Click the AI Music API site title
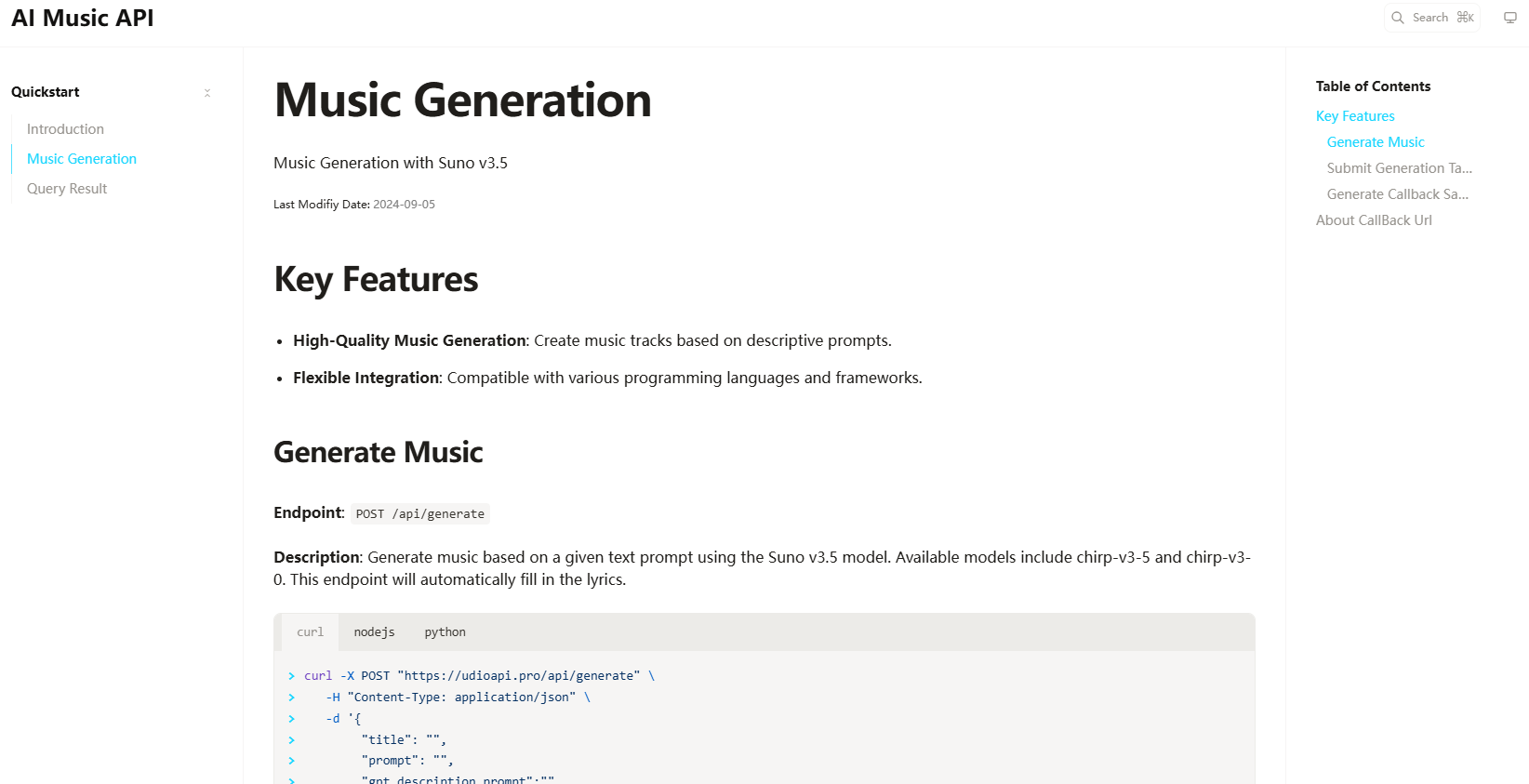 coord(83,19)
